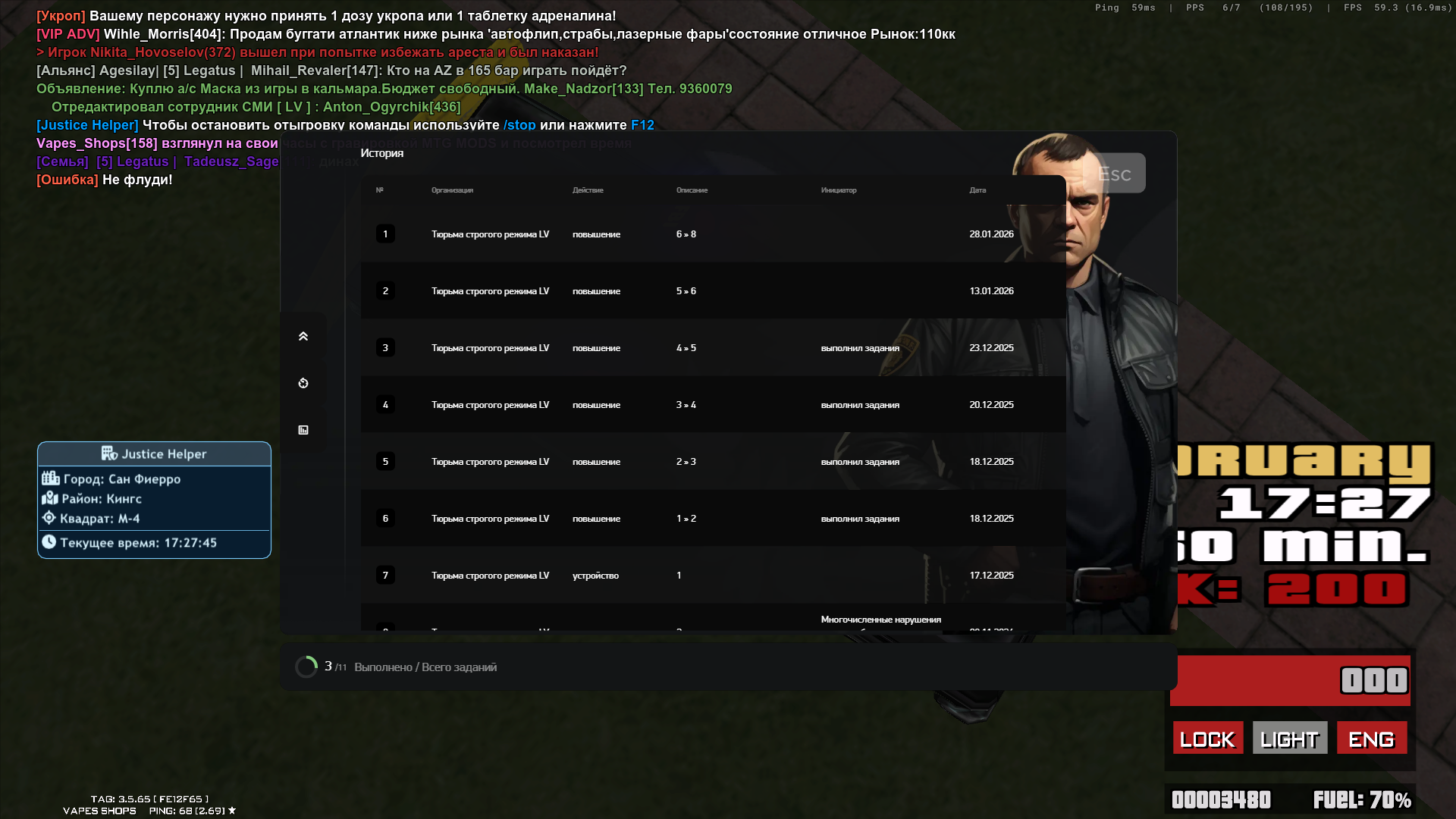The height and width of the screenshot is (819, 1456).
Task: Click the clock icon beside Текущее время
Action: (x=49, y=542)
